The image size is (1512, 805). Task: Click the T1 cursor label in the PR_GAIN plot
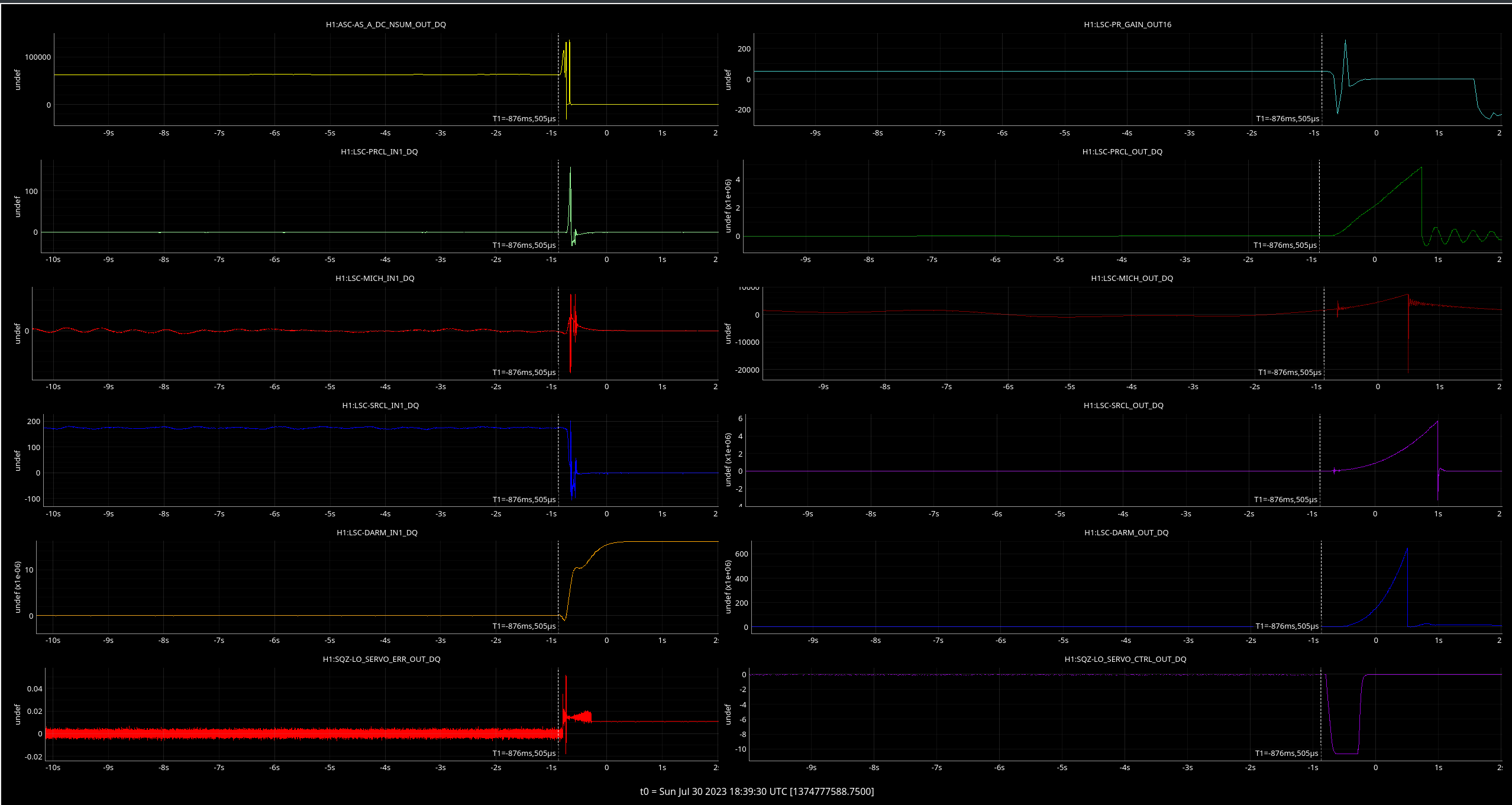coord(1287,119)
